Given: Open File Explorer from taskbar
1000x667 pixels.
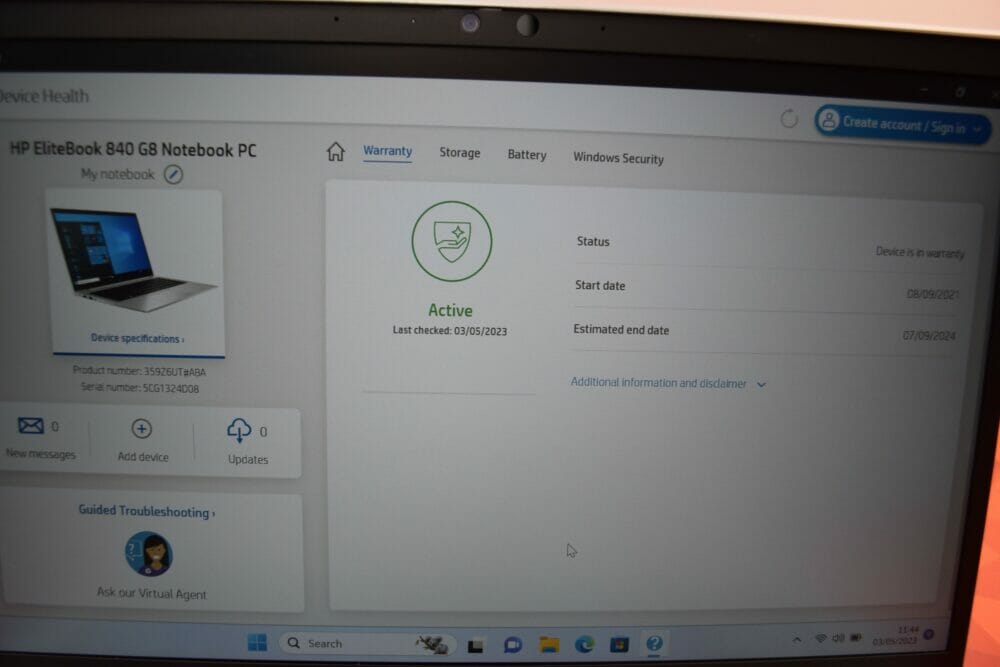Looking at the screenshot, I should [549, 645].
